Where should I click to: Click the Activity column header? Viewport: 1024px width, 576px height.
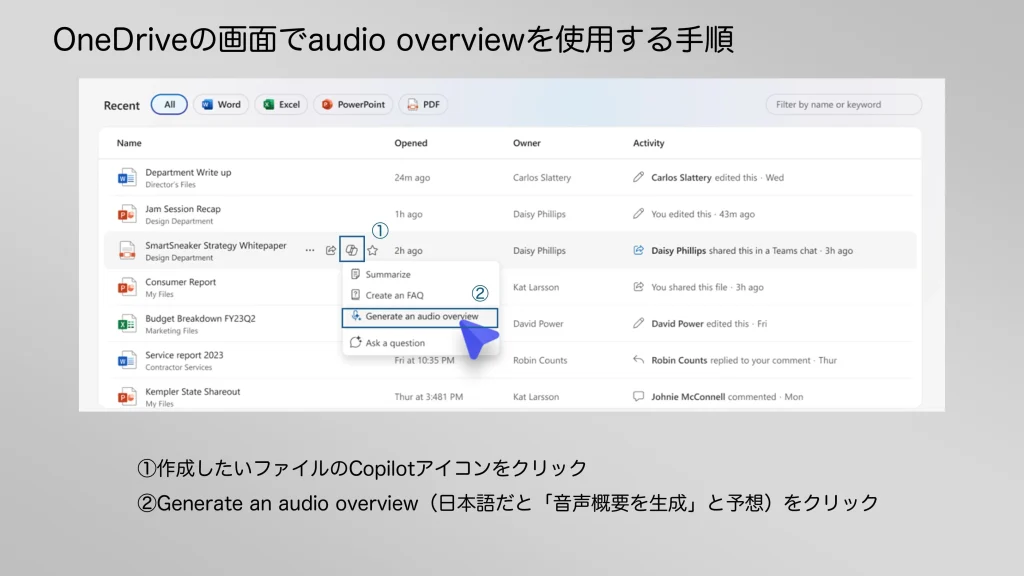tap(648, 143)
